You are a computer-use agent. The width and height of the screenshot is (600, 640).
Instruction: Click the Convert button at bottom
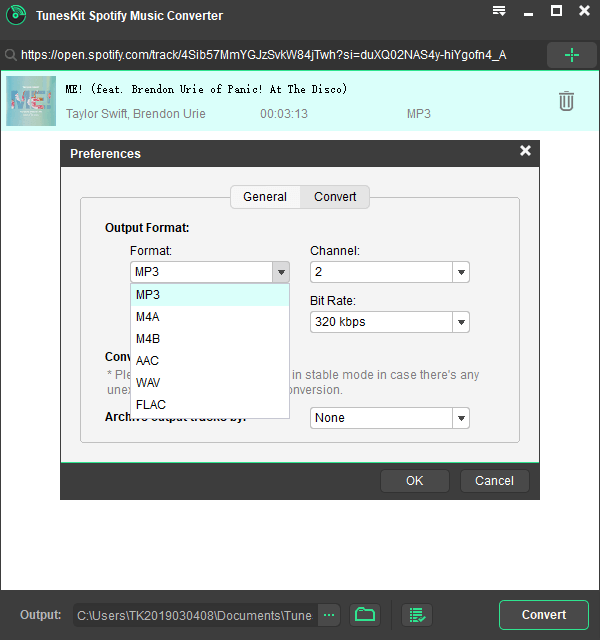click(x=544, y=615)
